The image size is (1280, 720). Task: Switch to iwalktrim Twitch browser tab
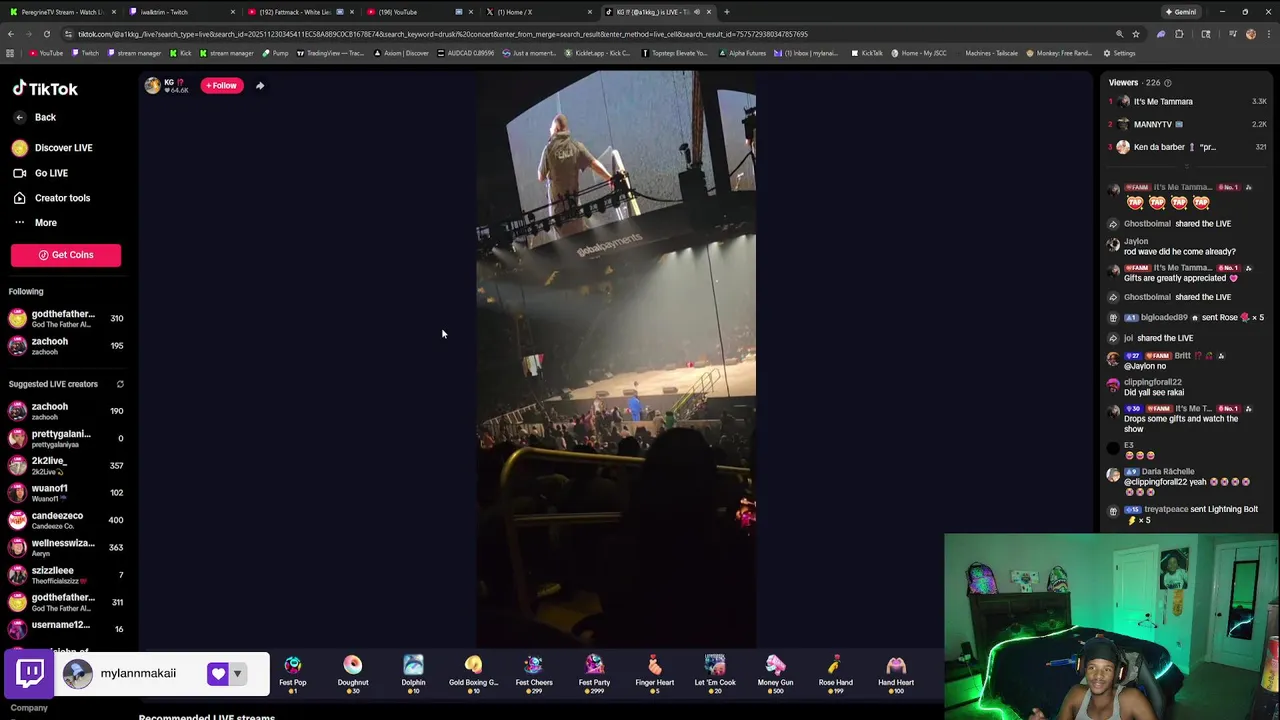[183, 12]
